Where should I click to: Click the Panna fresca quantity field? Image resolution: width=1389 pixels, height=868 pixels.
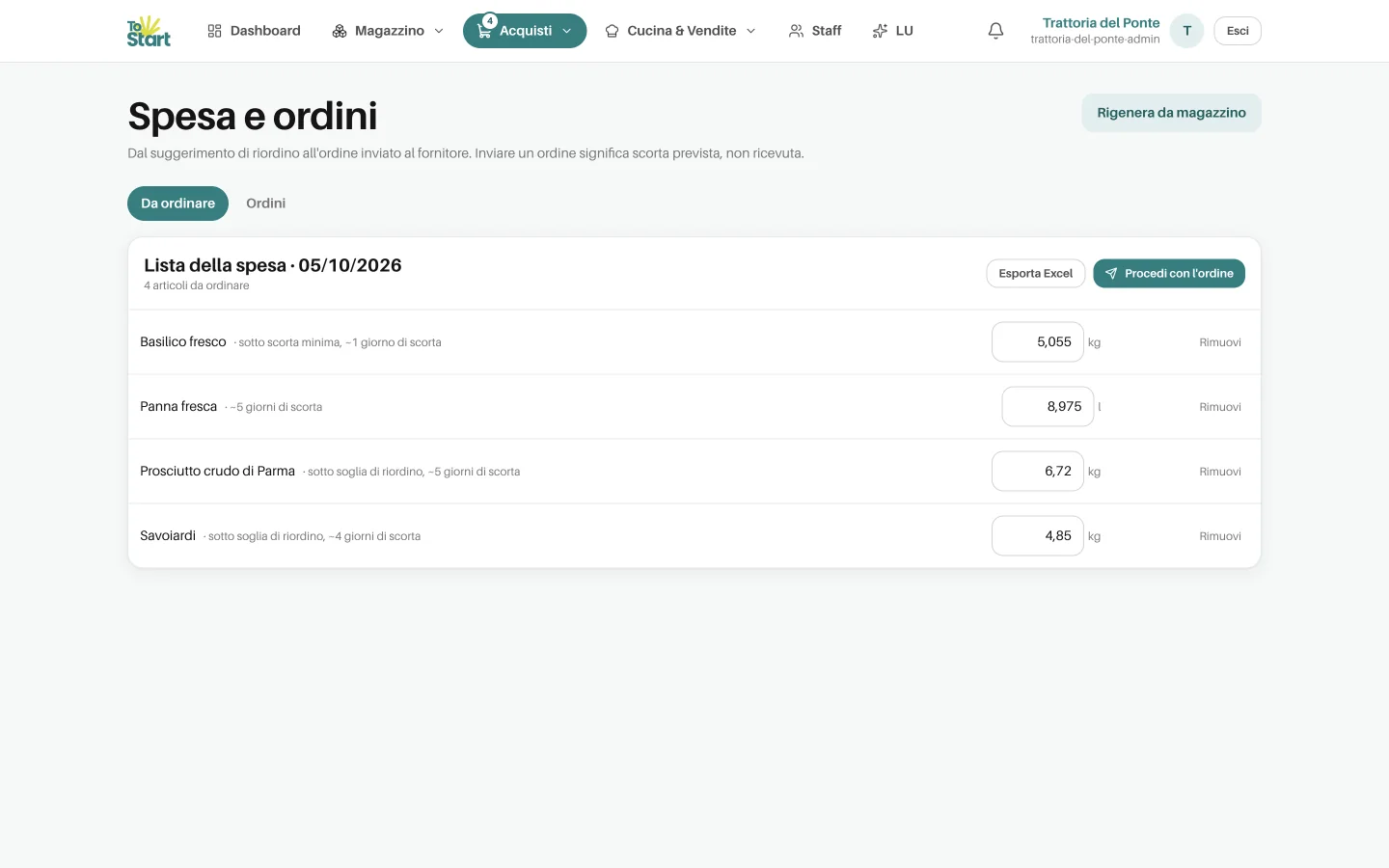(1048, 407)
